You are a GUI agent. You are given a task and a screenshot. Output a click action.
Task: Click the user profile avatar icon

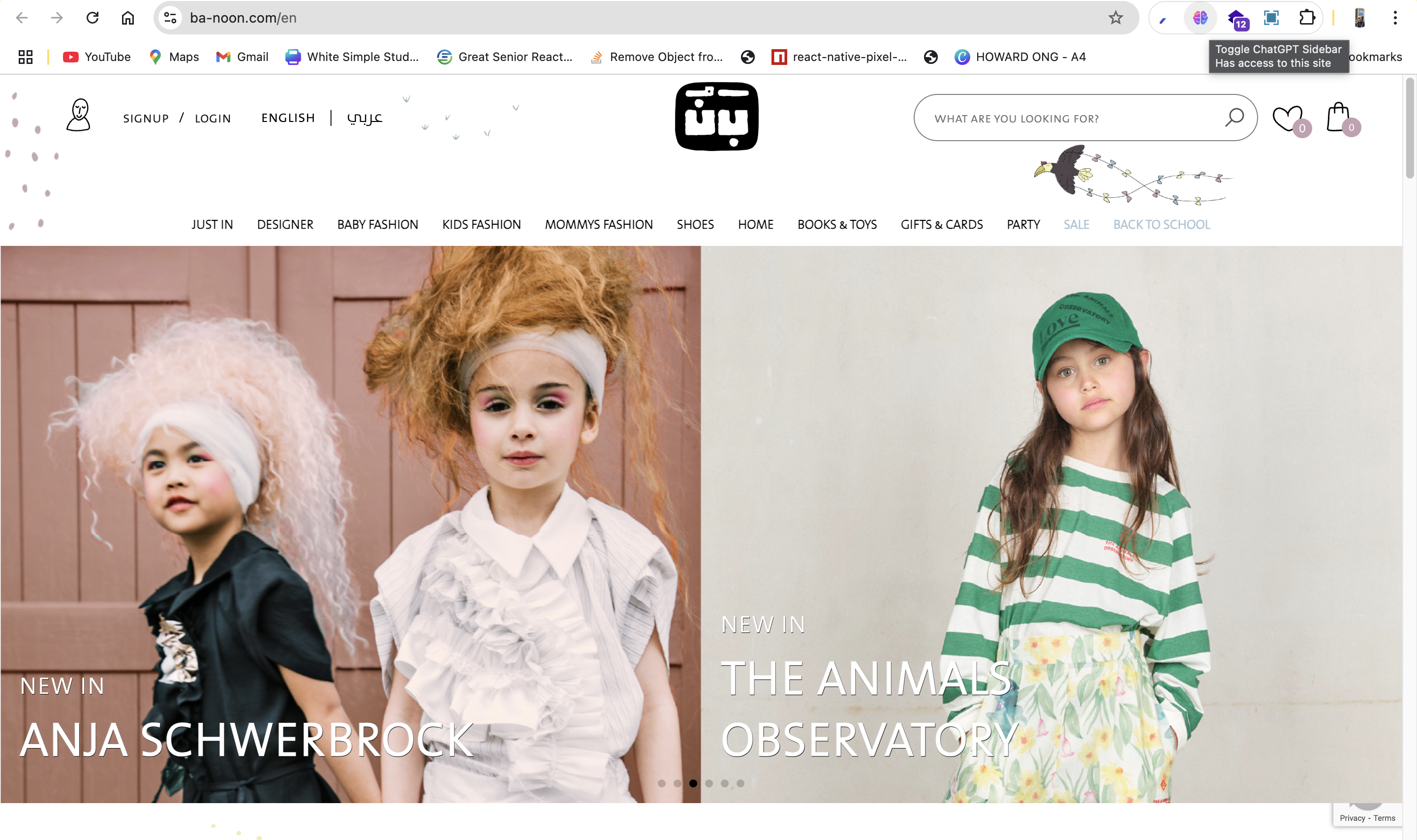(79, 116)
